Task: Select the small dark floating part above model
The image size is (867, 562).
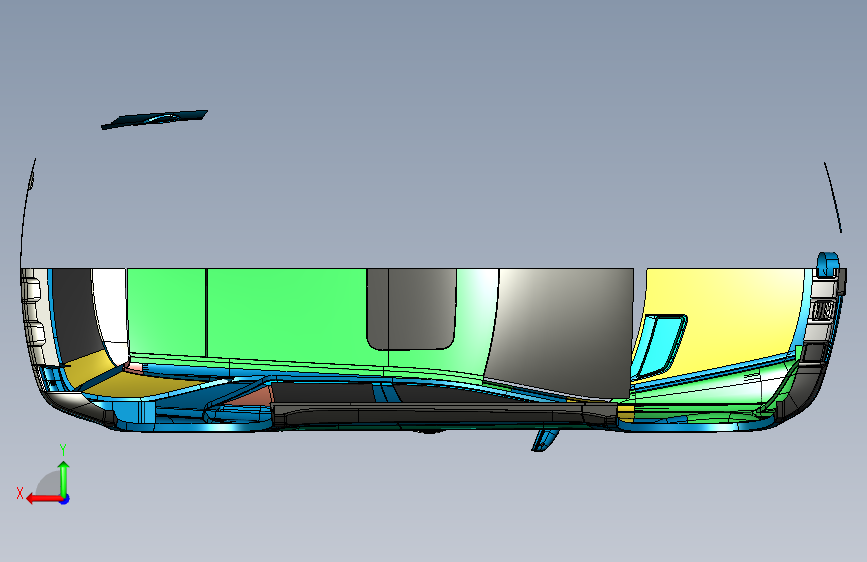Action: 154,119
